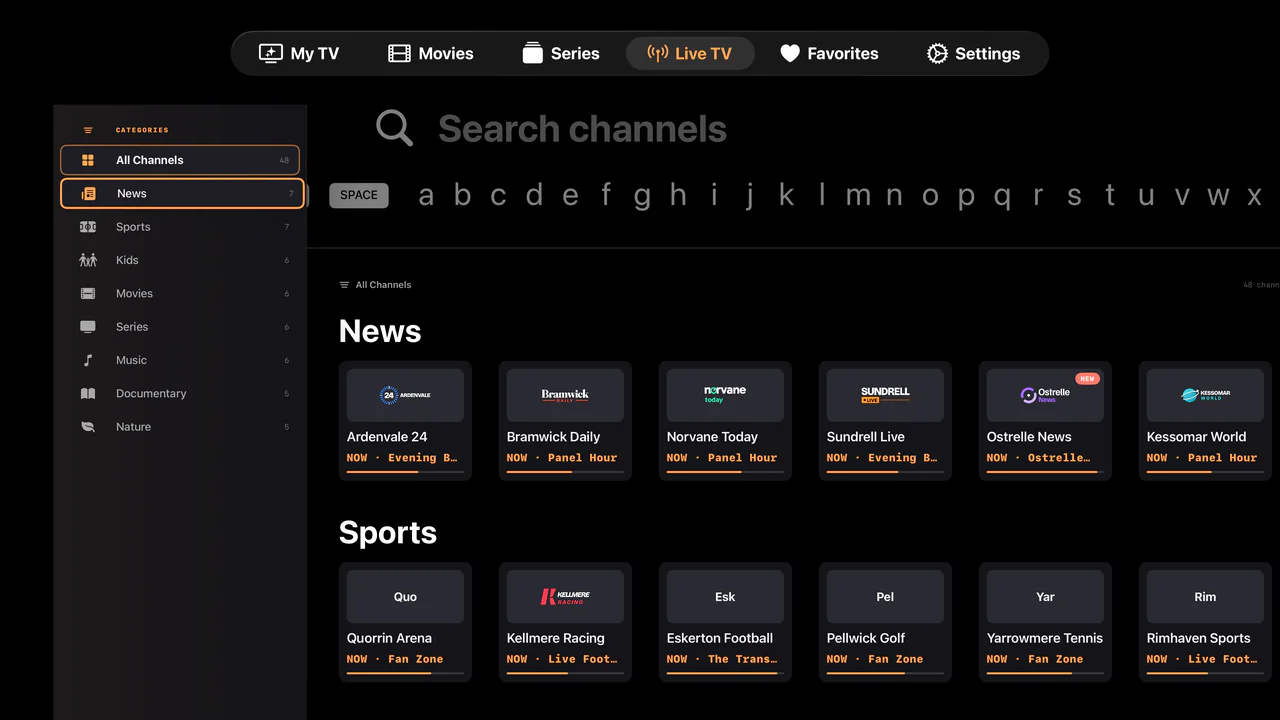Open the Sundrell Live channel logo
This screenshot has width=1280, height=720.
[885, 394]
